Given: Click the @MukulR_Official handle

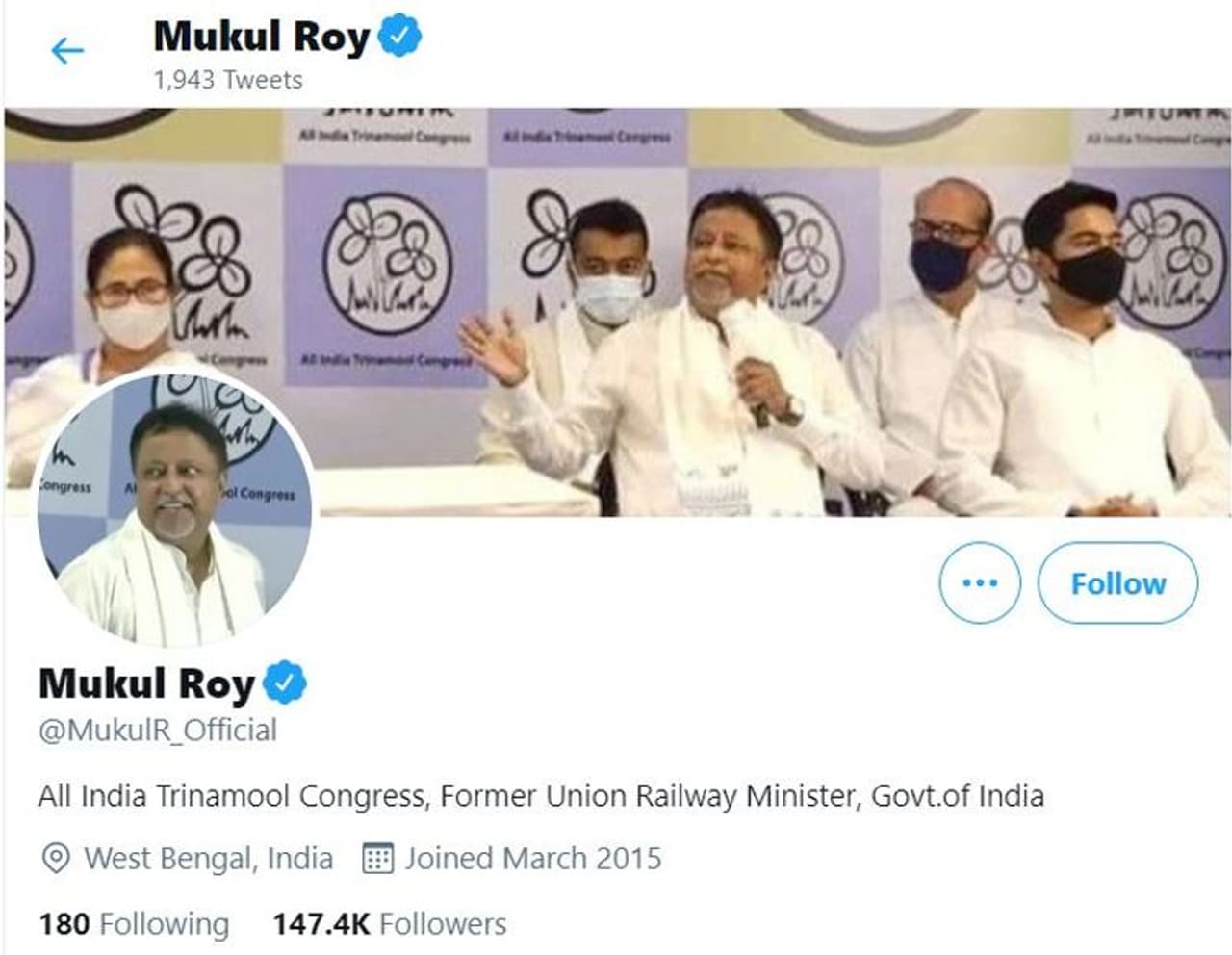Looking at the screenshot, I should 158,731.
